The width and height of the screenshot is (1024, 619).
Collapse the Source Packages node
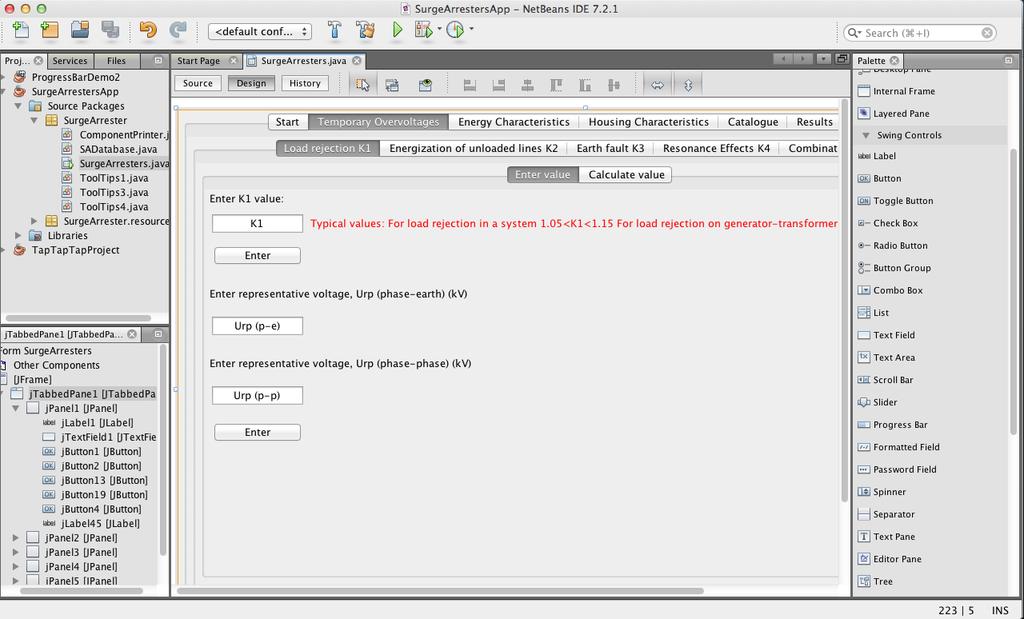tap(18, 106)
